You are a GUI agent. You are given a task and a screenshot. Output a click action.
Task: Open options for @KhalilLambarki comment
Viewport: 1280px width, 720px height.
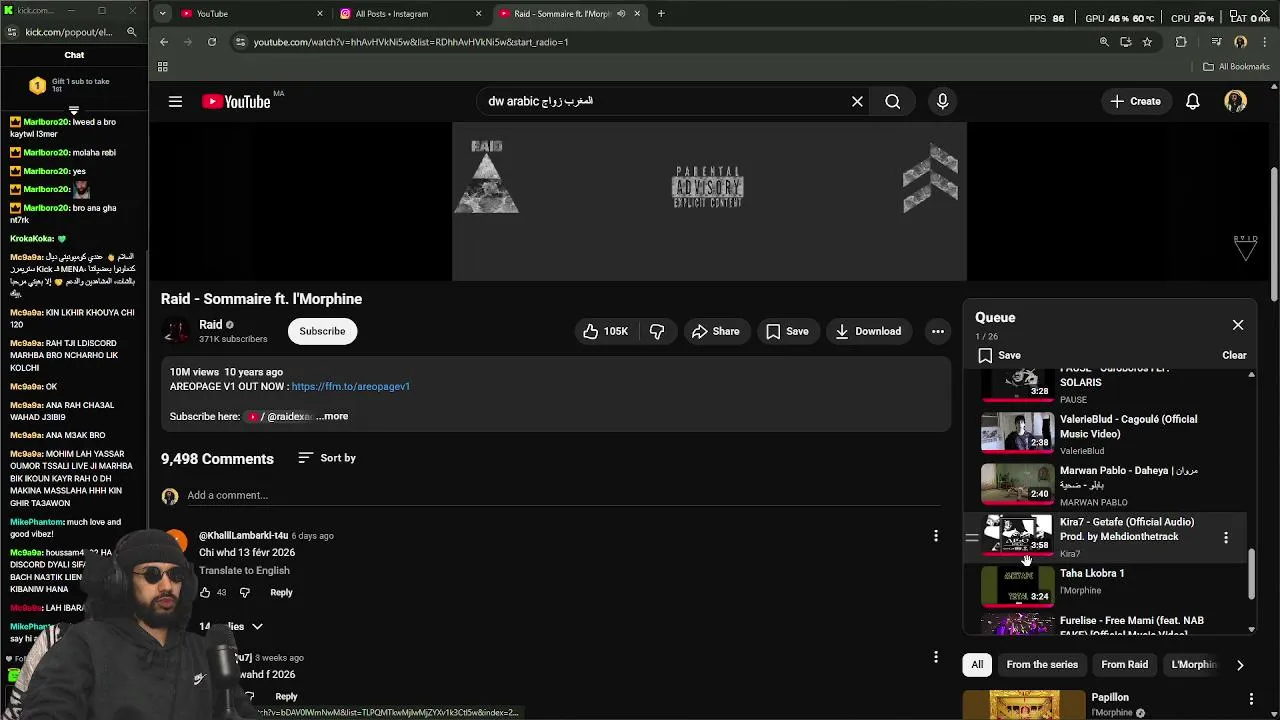click(x=936, y=536)
